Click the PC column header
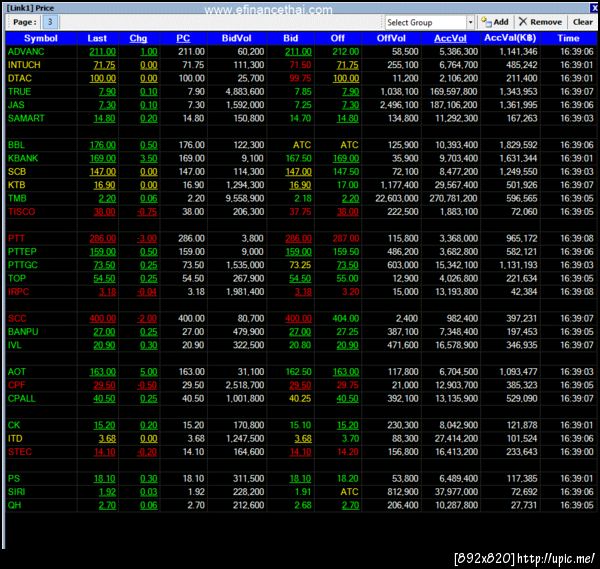Screen dimensions: 600x569 click(183, 38)
